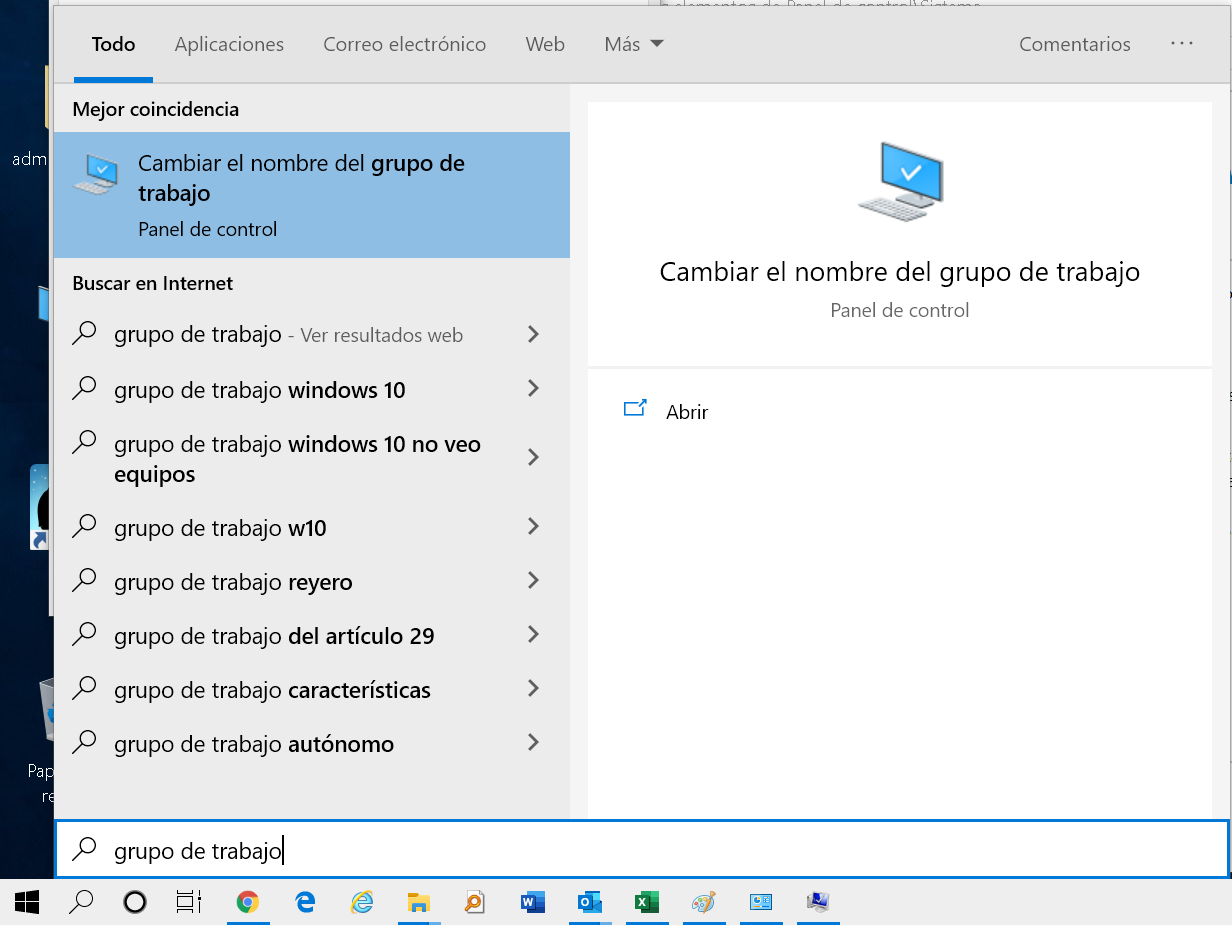The height and width of the screenshot is (935, 1232).
Task: Start Microsoft Excel from the taskbar
Action: pos(647,902)
